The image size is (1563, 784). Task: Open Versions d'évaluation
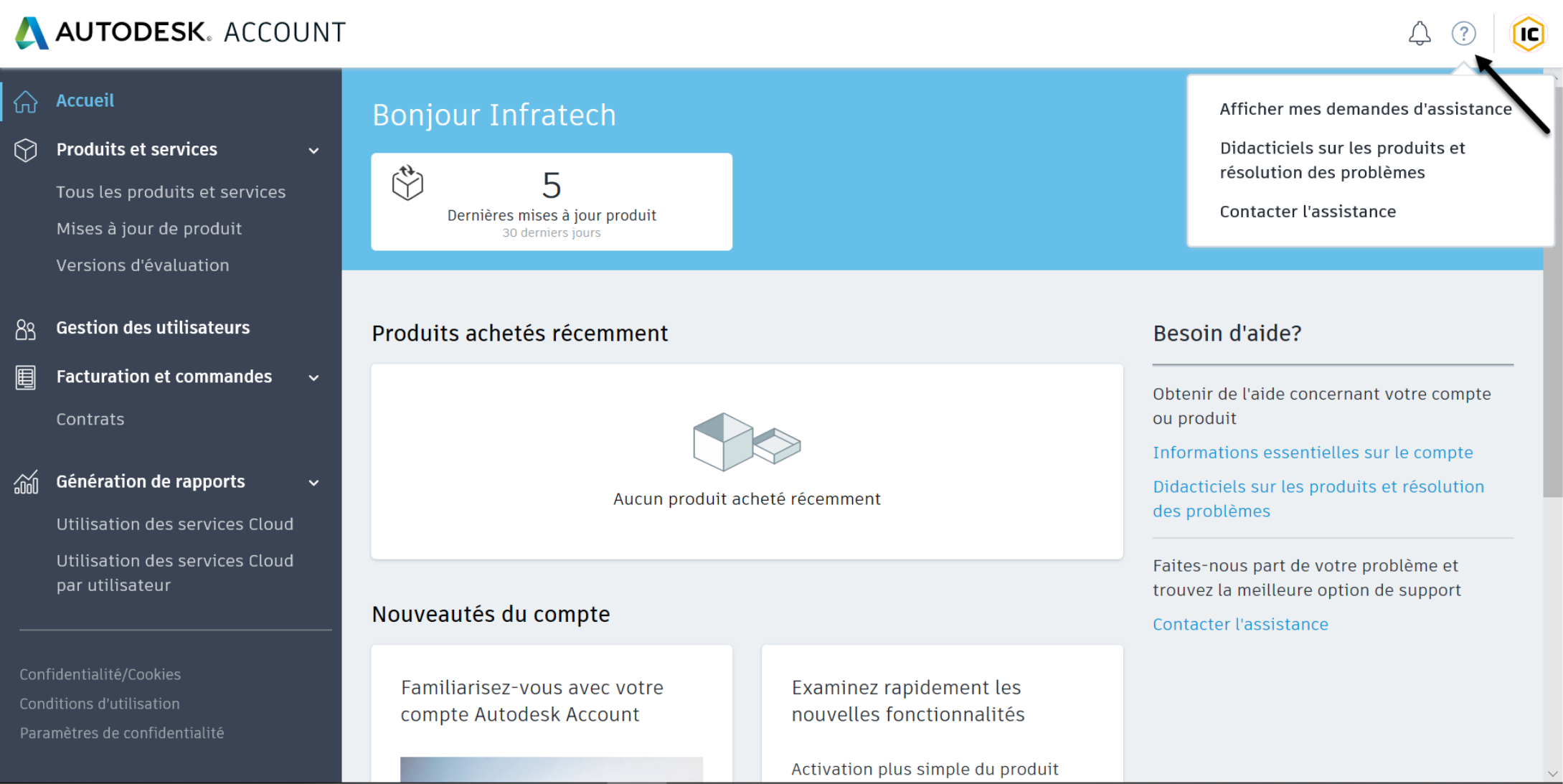(143, 265)
